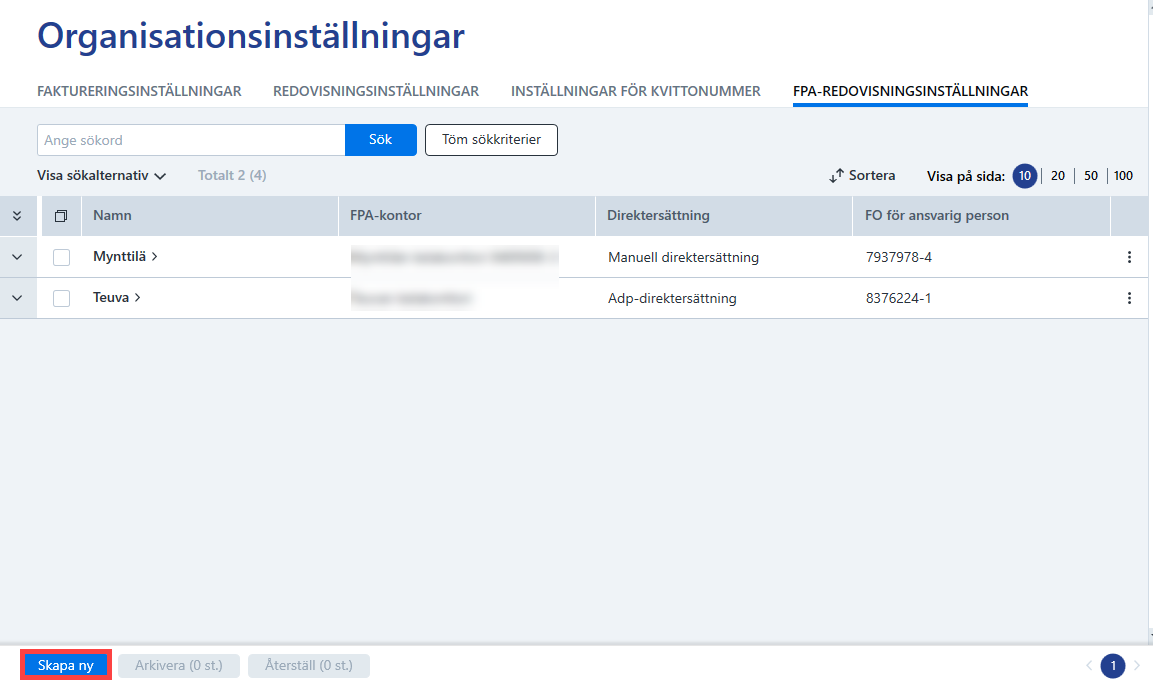
Task: Tick the checkbox for Mynttilä
Action: [61, 257]
